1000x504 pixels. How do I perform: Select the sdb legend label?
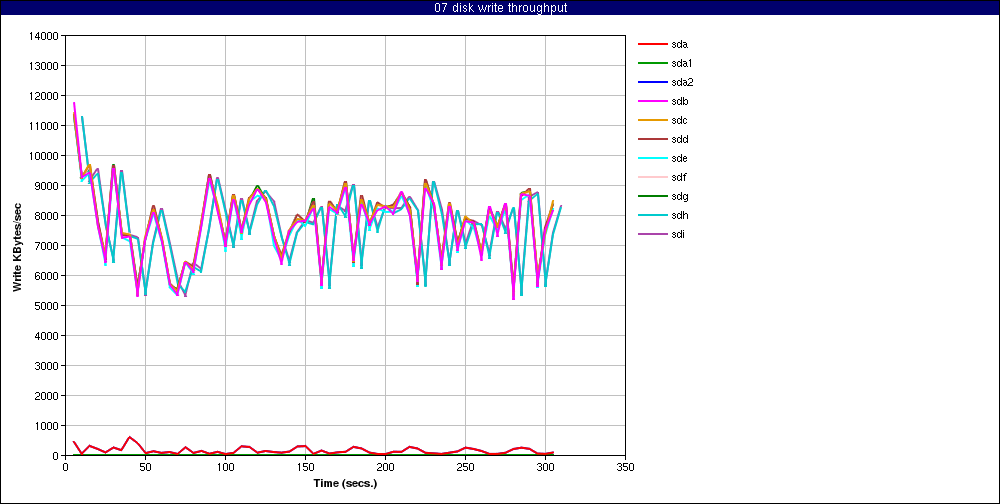click(680, 101)
